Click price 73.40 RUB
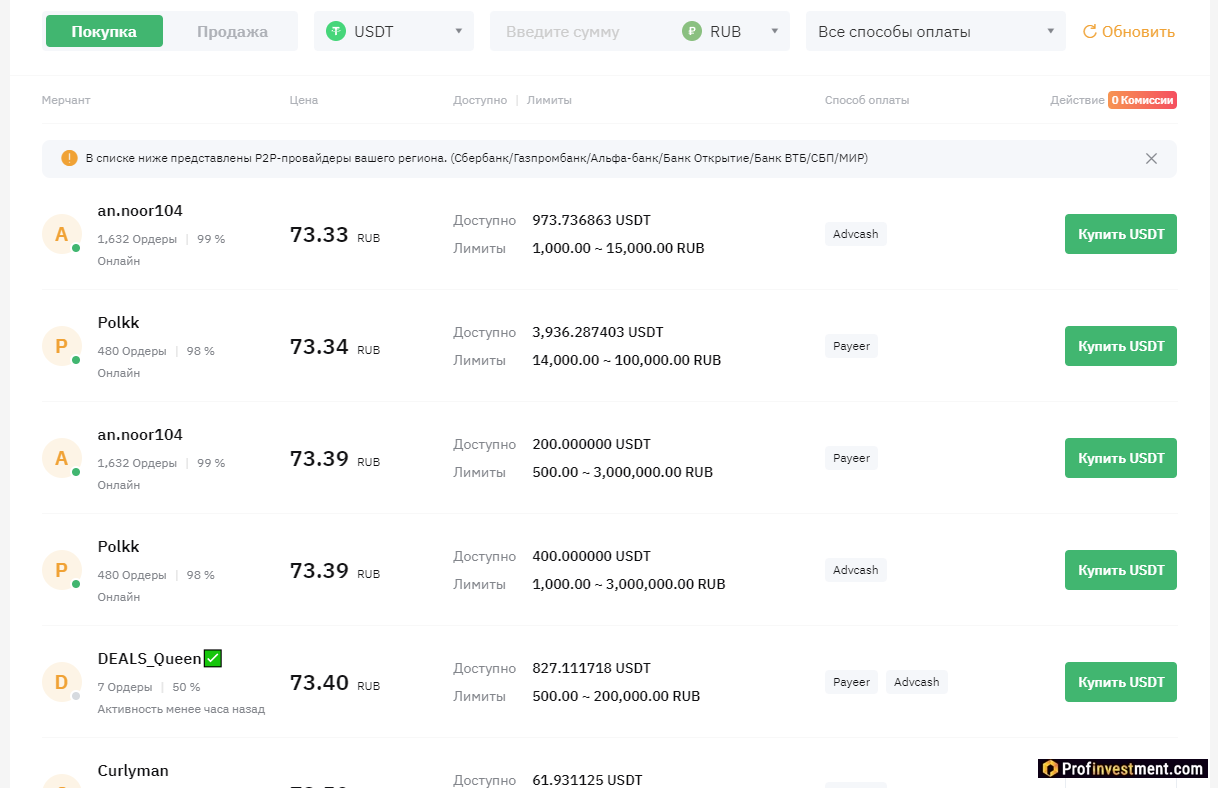This screenshot has width=1218, height=788. [335, 683]
